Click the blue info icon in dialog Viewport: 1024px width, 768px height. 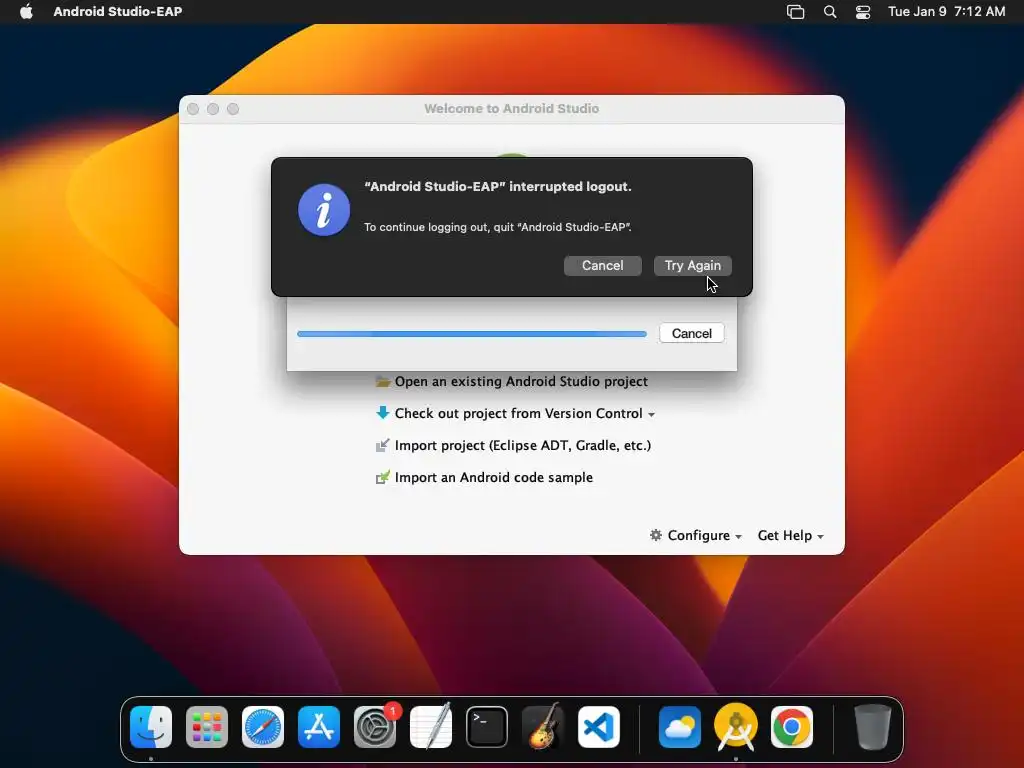[324, 210]
